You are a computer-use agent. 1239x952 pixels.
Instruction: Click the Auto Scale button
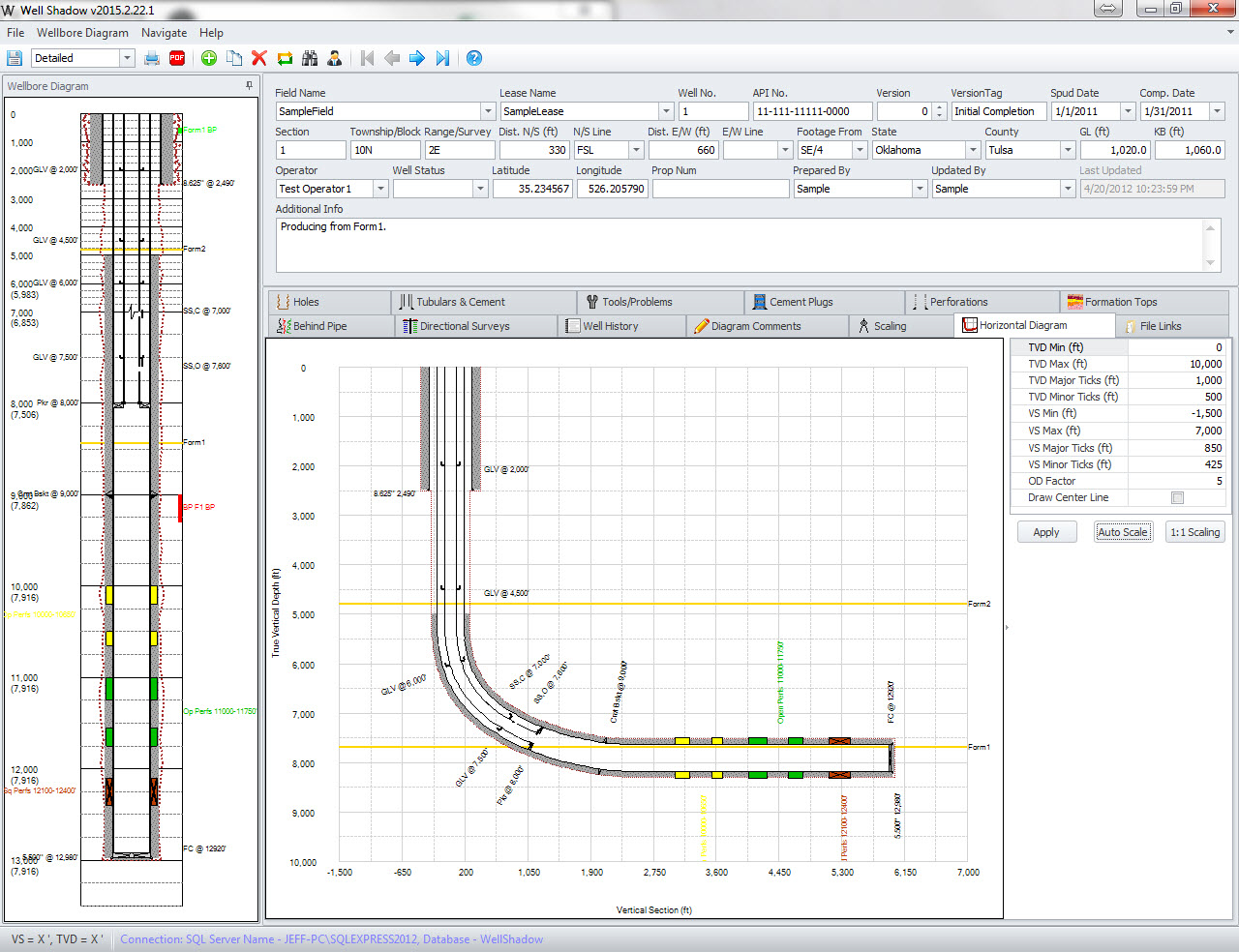click(1122, 532)
